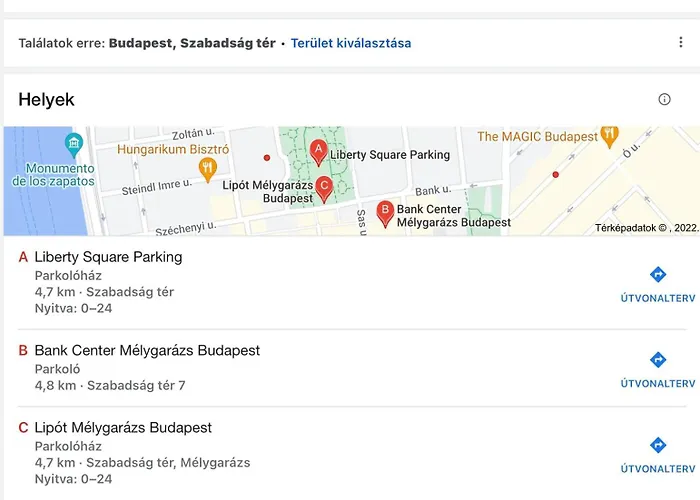Click ÚTVONALTERV text for Liberty Square Parking

[x=658, y=298]
